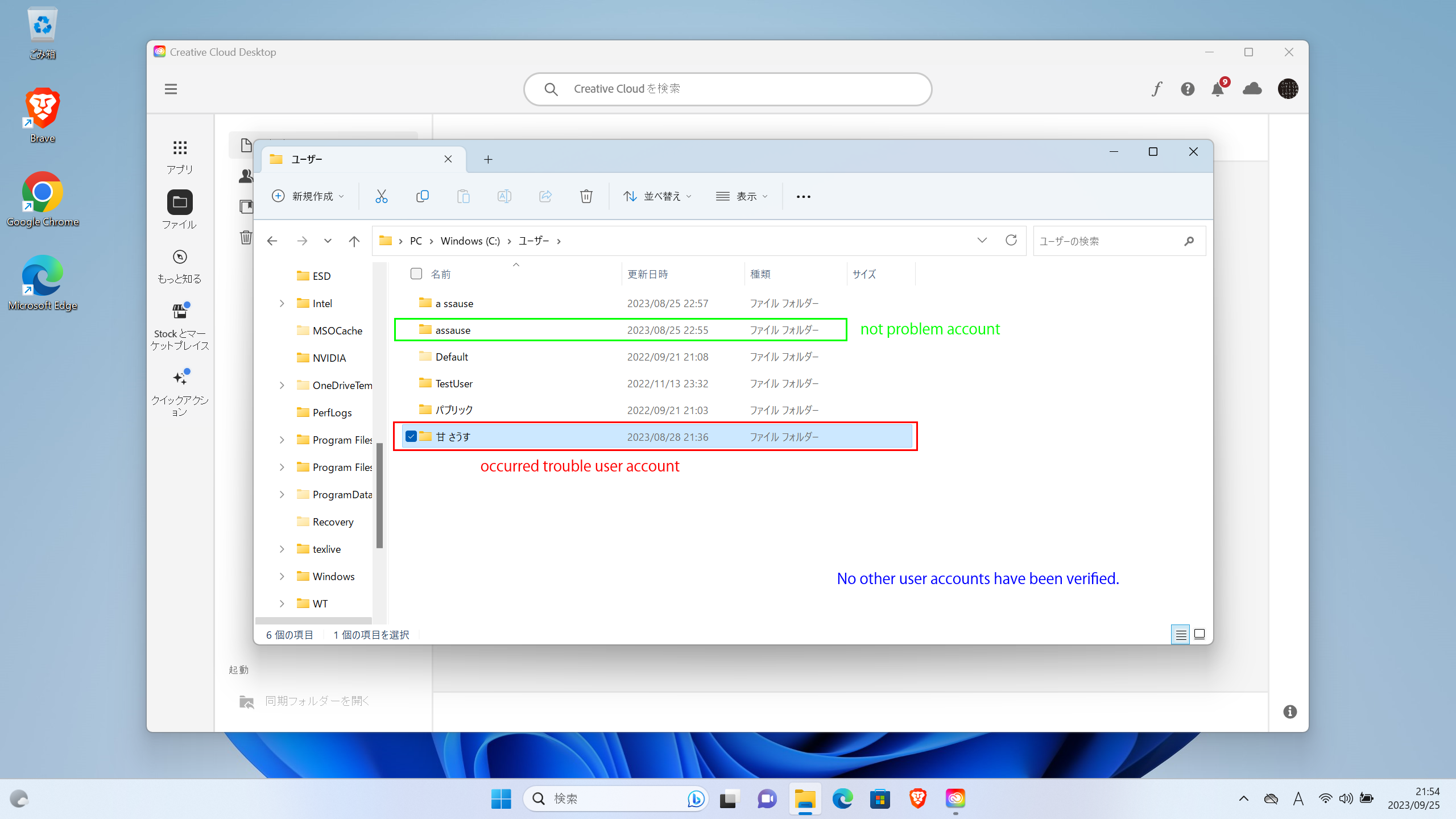1456x819 pixels.
Task: Open the 表示 view dropdown
Action: [x=742, y=196]
